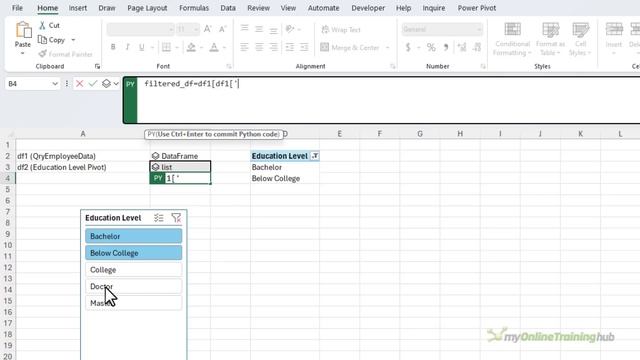Click in the Python formula bar

(388, 100)
